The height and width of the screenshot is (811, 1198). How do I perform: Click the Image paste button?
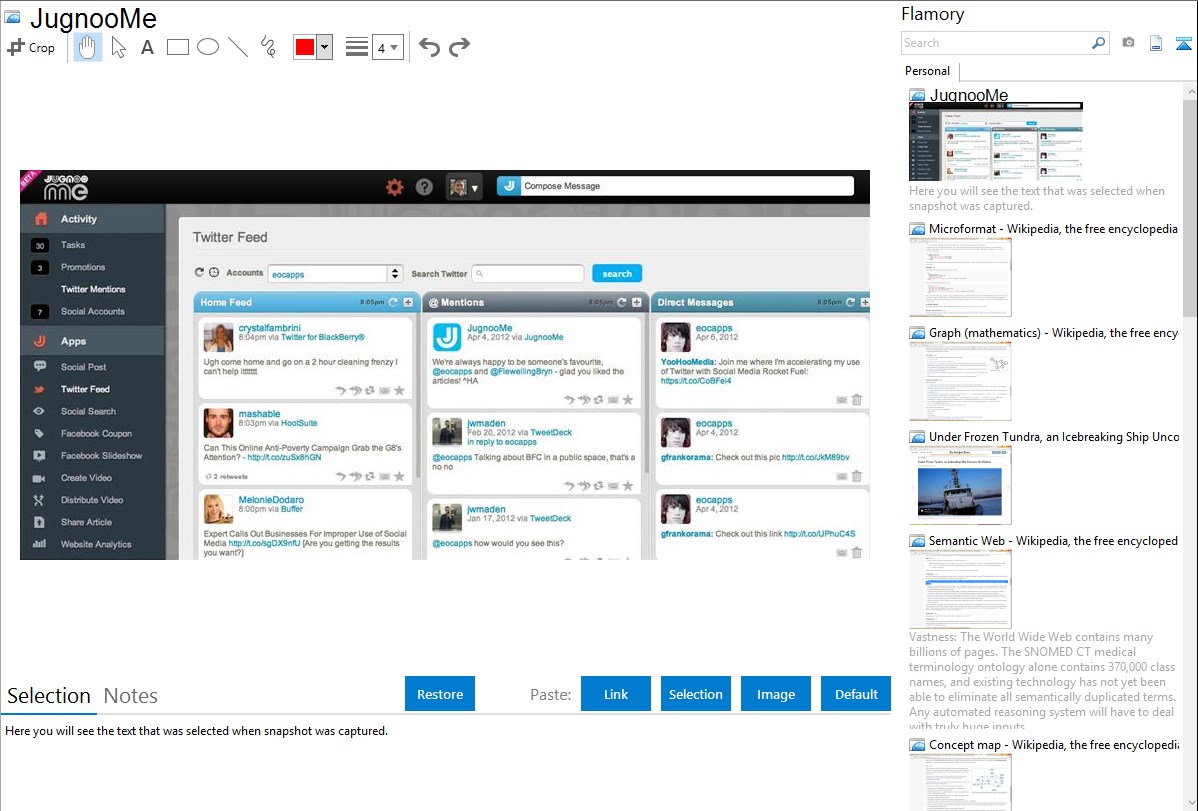775,694
